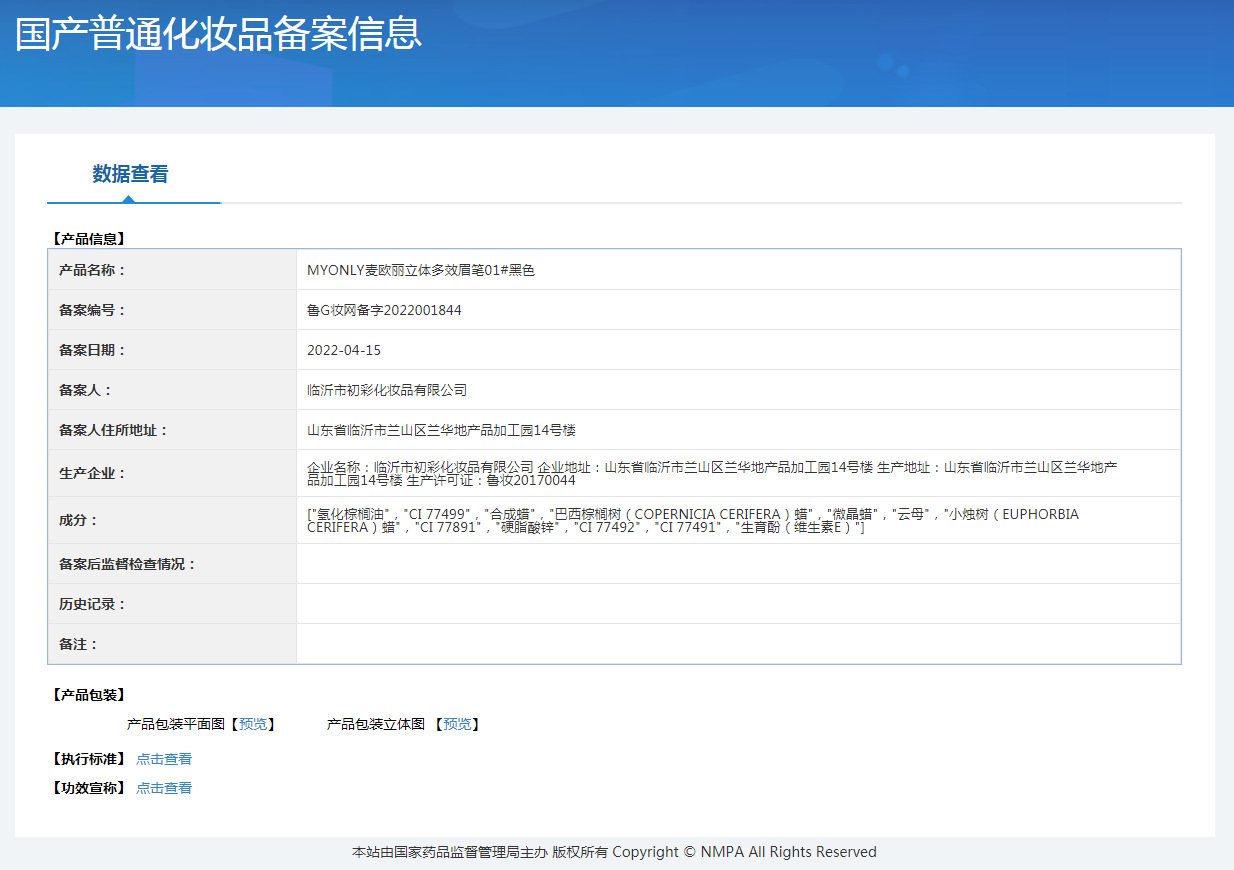Select filing number 鲁G妆网备字2022001844
This screenshot has height=870, width=1234.
pyautogui.click(x=384, y=310)
